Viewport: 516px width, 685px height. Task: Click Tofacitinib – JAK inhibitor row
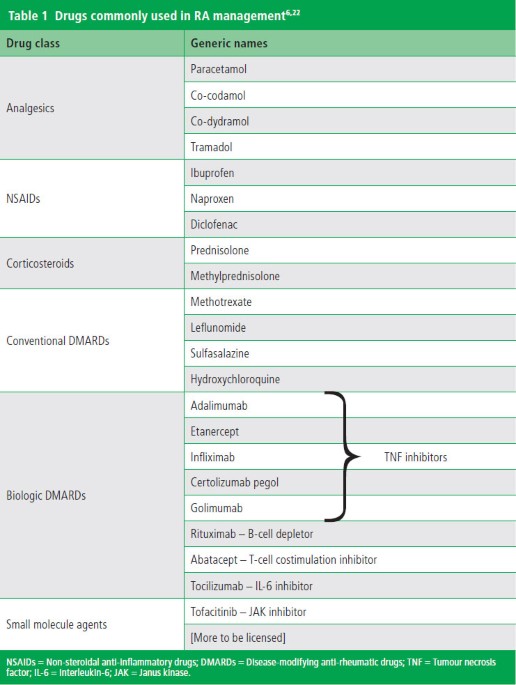click(x=350, y=612)
